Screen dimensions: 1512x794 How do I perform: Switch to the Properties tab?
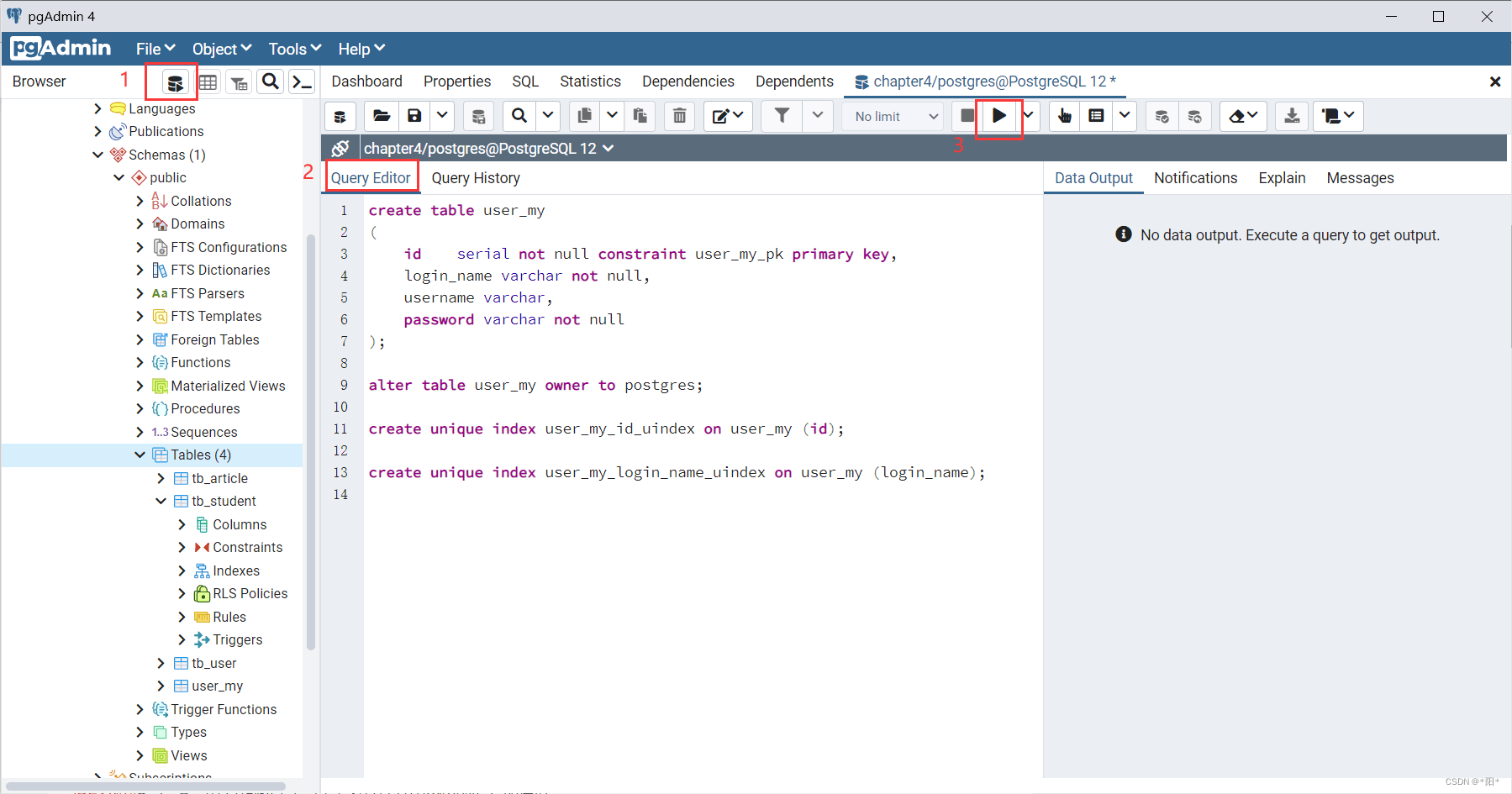pyautogui.click(x=457, y=82)
